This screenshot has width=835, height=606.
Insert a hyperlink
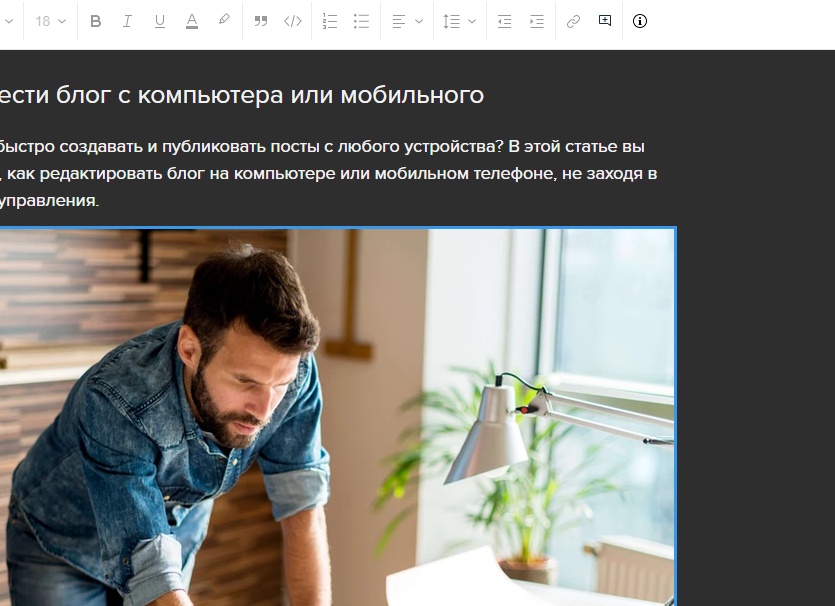[573, 21]
